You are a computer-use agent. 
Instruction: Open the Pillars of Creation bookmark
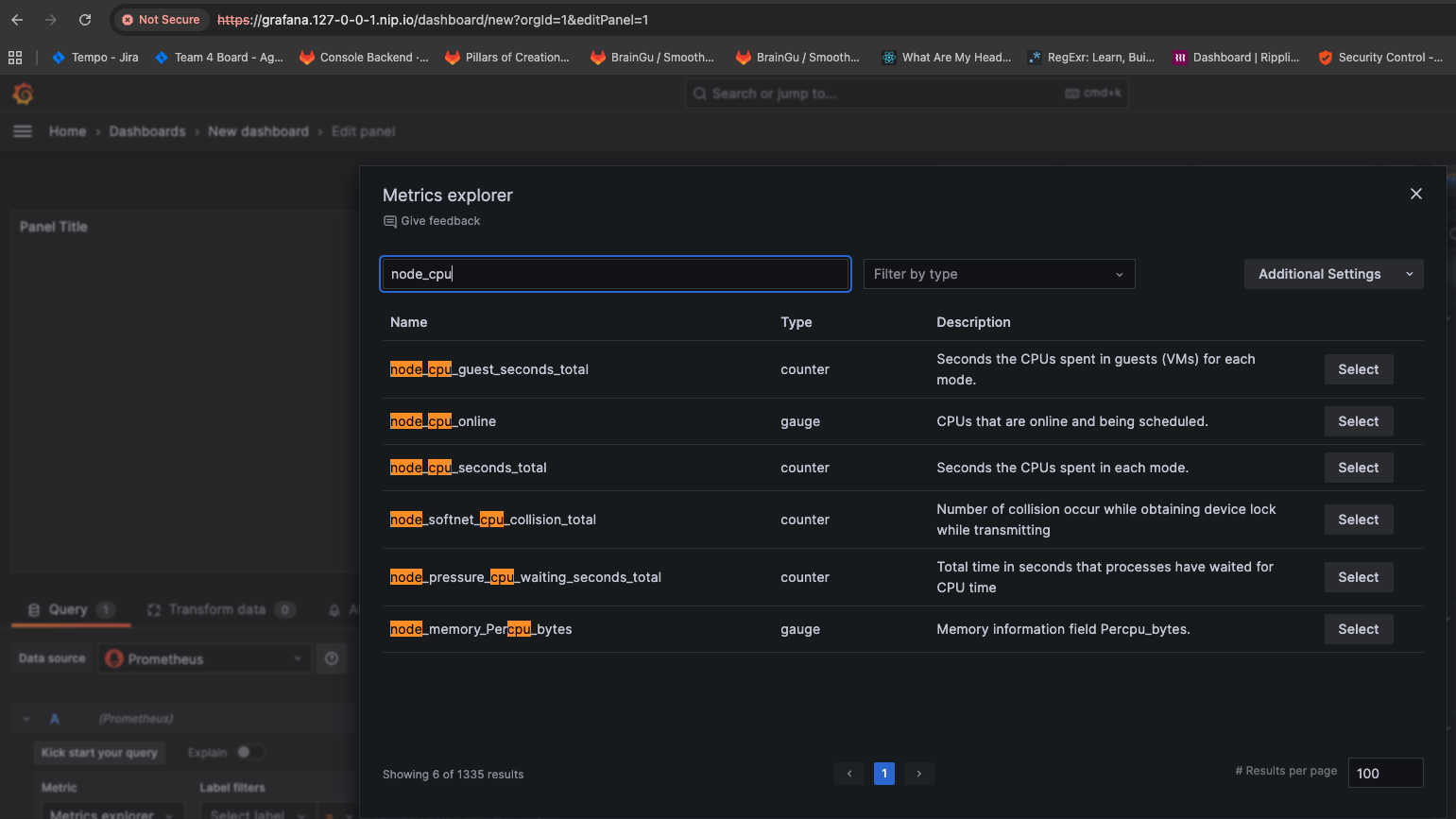coord(507,58)
